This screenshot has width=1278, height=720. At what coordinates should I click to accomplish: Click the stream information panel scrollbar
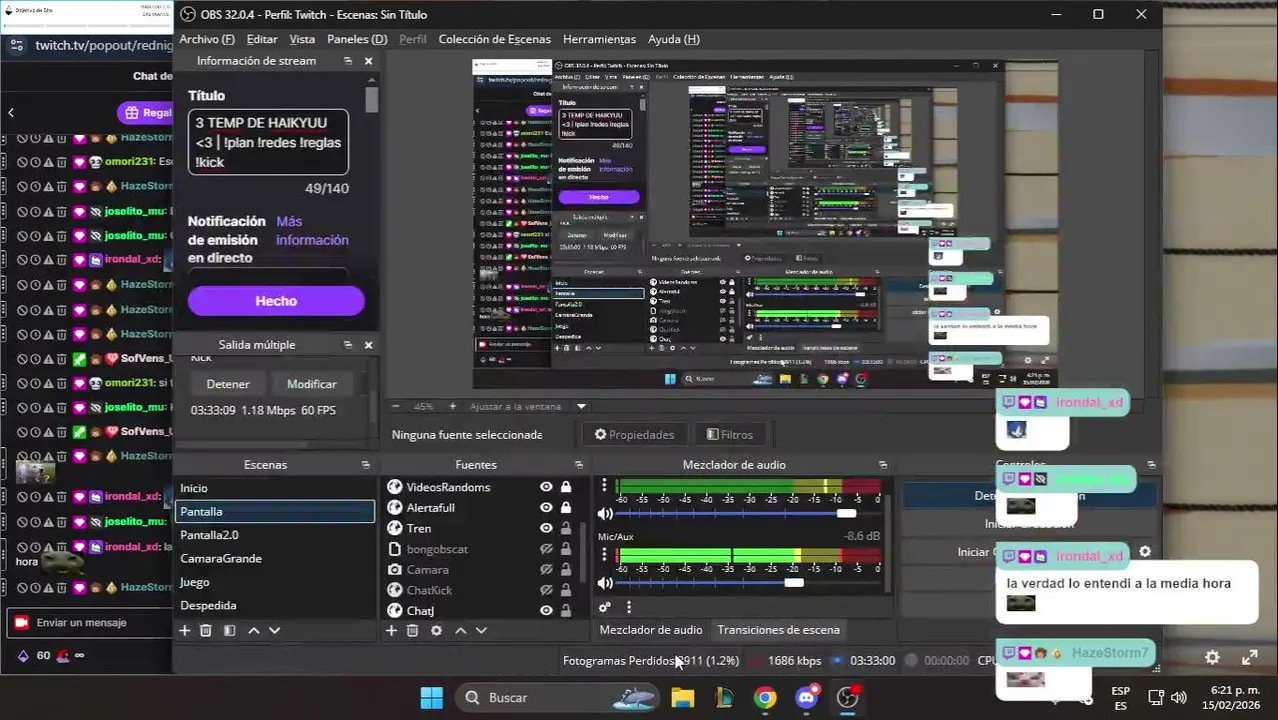coord(372,100)
